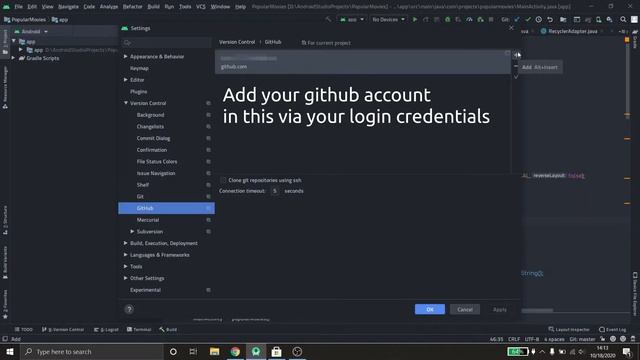Open the No Devices selector dropdown

(388, 19)
